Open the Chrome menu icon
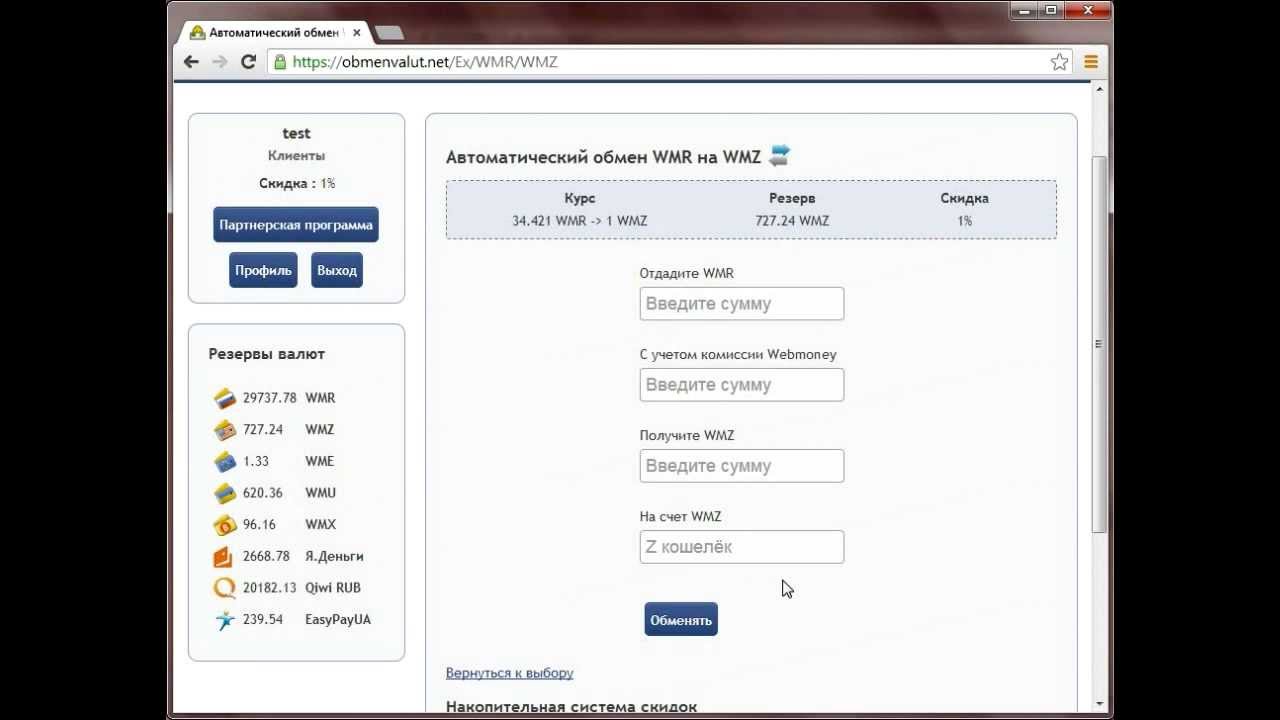The image size is (1280, 720). click(1091, 62)
